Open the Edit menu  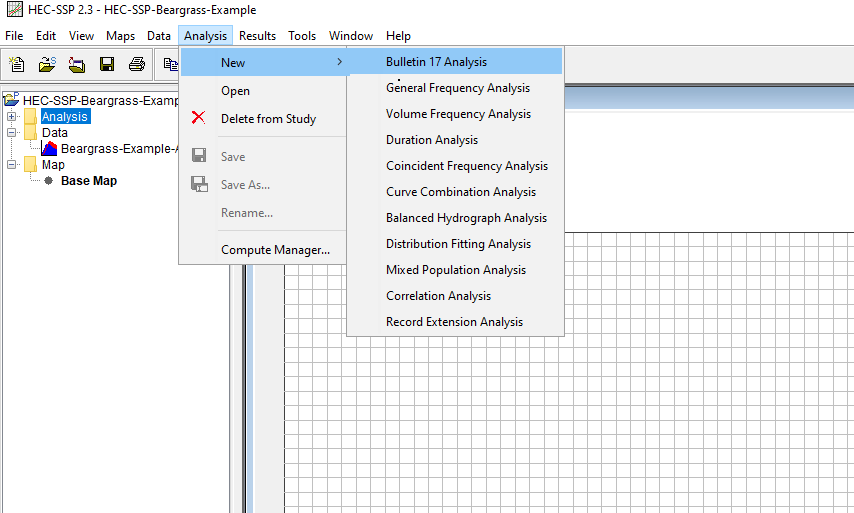coord(46,35)
